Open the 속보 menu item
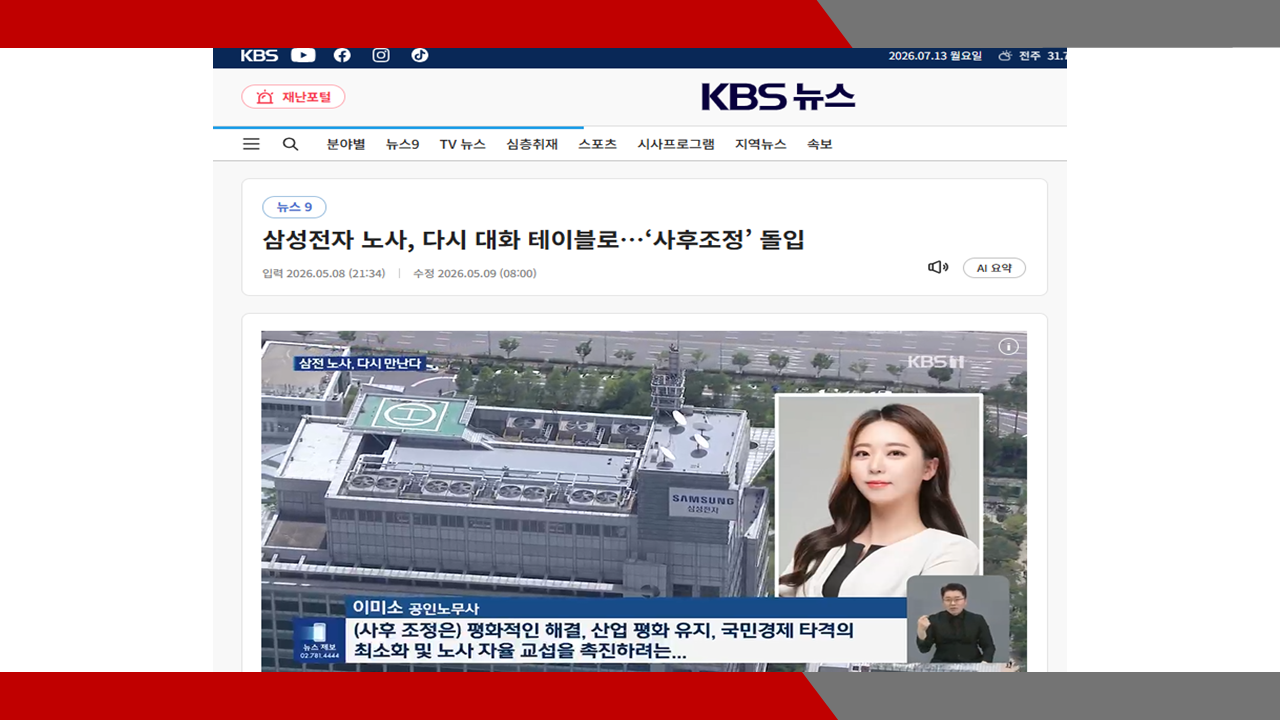Screen dimensions: 1280x720 pos(820,144)
